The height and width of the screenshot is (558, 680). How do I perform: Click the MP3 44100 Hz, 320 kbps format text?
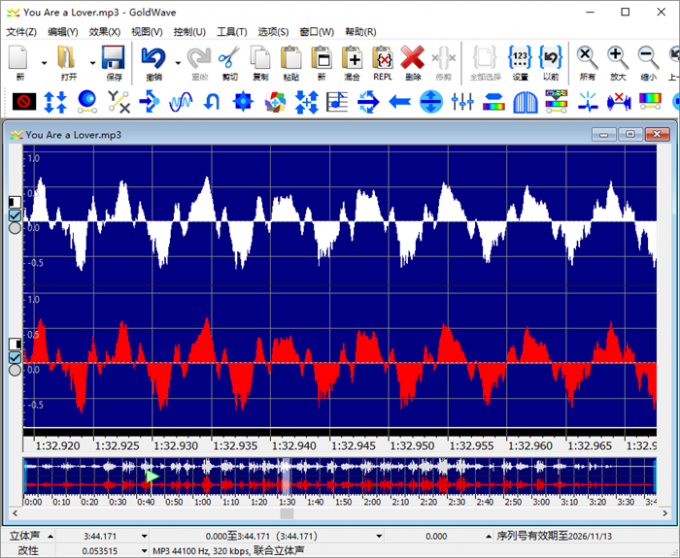[x=228, y=551]
